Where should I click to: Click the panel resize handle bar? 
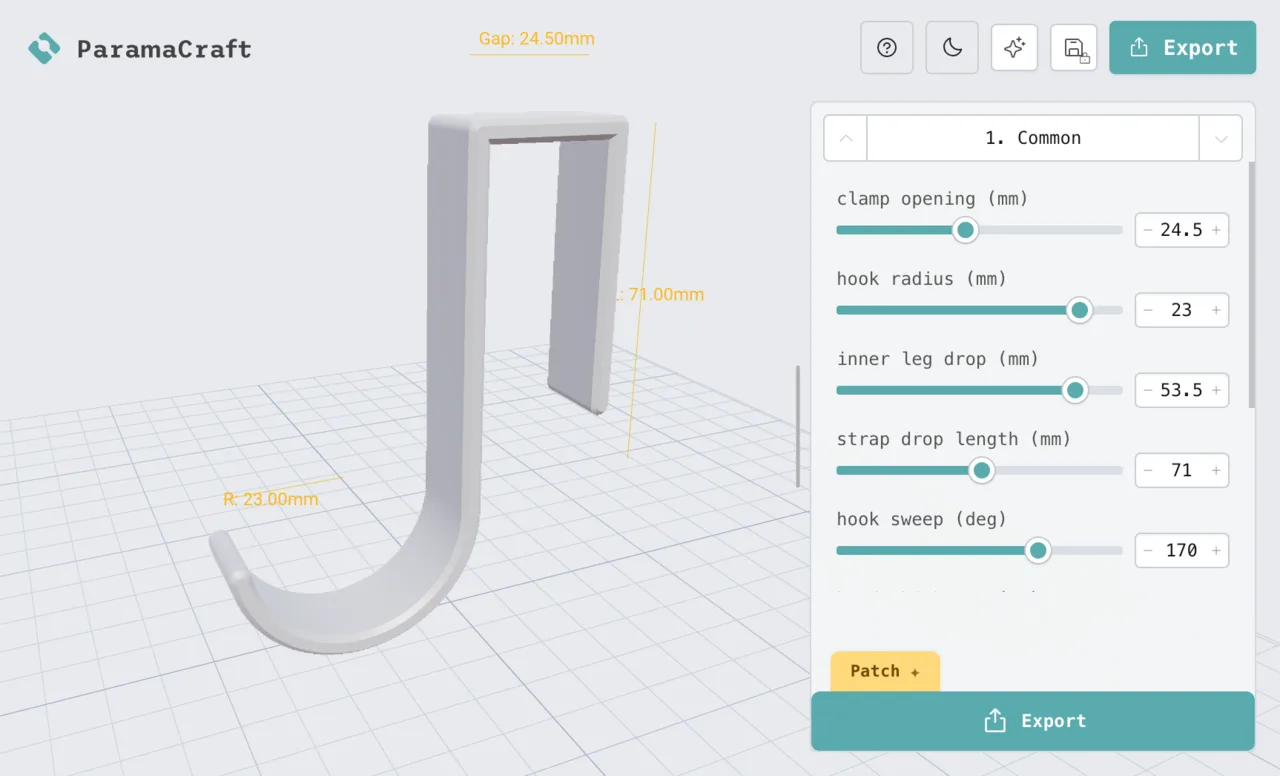[x=798, y=426]
